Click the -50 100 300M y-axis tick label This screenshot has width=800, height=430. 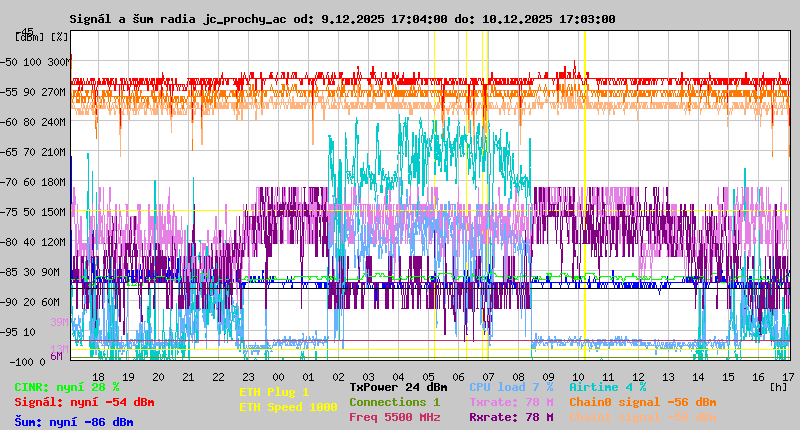pyautogui.click(x=38, y=61)
